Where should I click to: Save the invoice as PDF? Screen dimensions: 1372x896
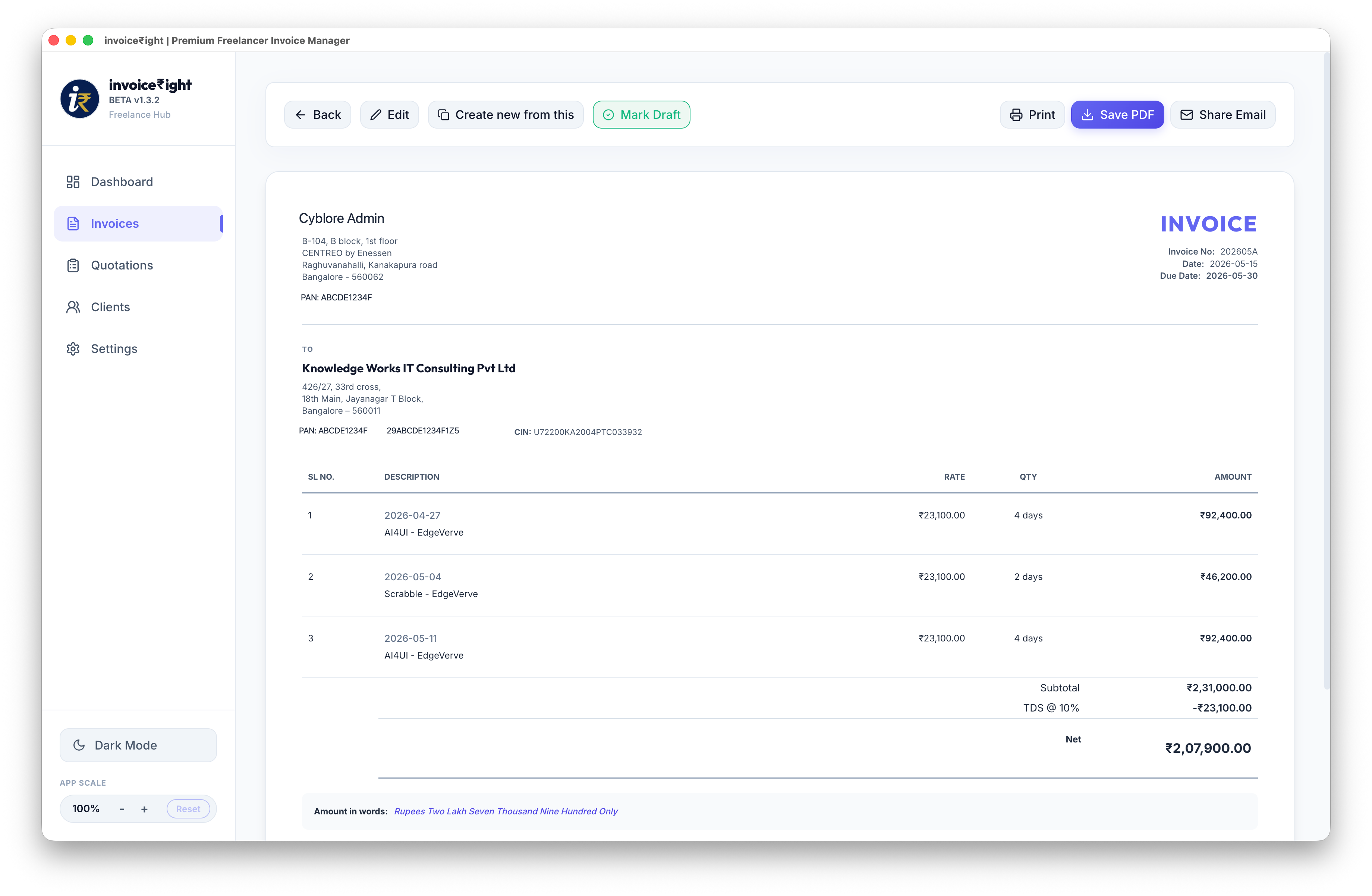click(x=1117, y=115)
